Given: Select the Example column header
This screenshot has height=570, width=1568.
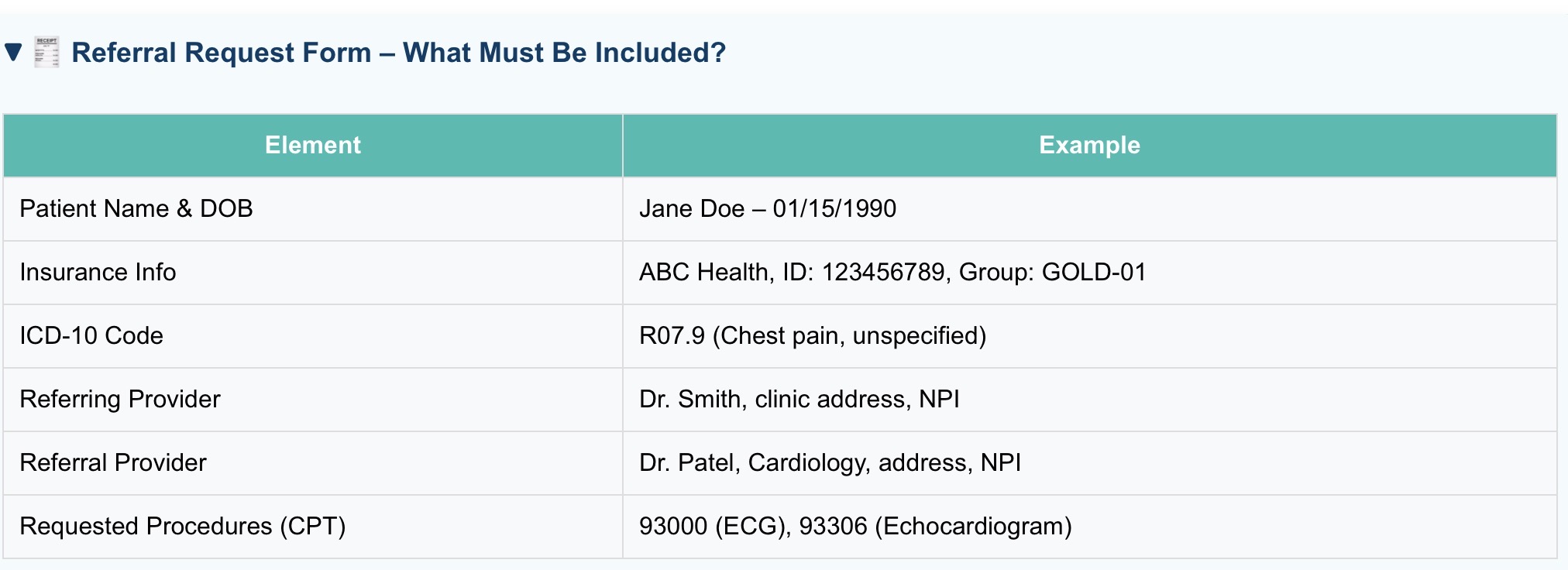Looking at the screenshot, I should point(1089,146).
